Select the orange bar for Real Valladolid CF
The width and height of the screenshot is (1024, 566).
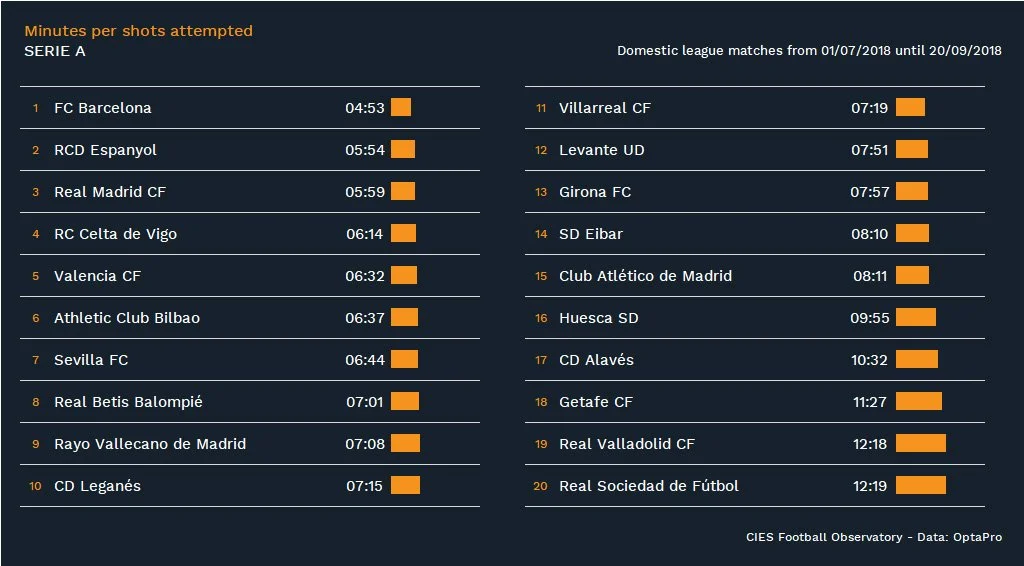[920, 443]
